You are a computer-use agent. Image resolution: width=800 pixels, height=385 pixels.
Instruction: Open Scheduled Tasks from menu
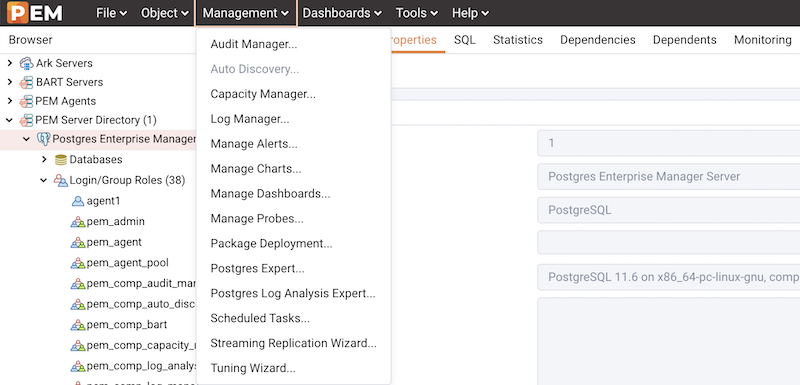(x=293, y=319)
